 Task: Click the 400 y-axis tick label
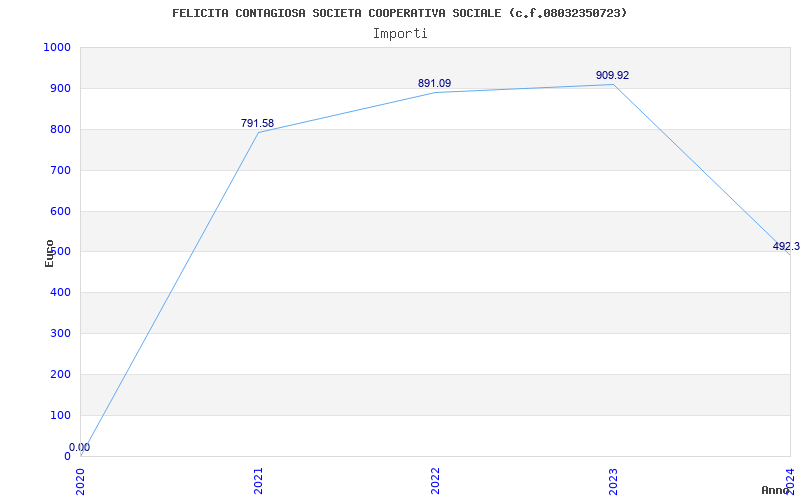pos(60,292)
